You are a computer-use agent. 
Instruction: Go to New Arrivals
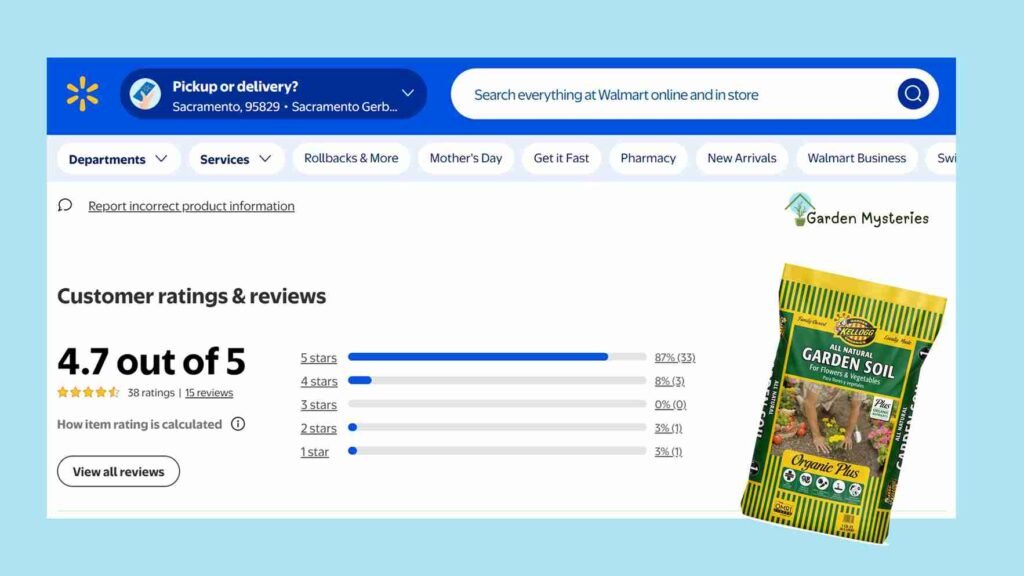(742, 158)
